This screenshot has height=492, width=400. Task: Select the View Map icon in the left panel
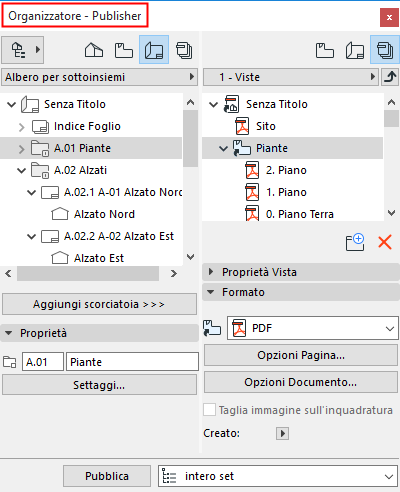(124, 50)
